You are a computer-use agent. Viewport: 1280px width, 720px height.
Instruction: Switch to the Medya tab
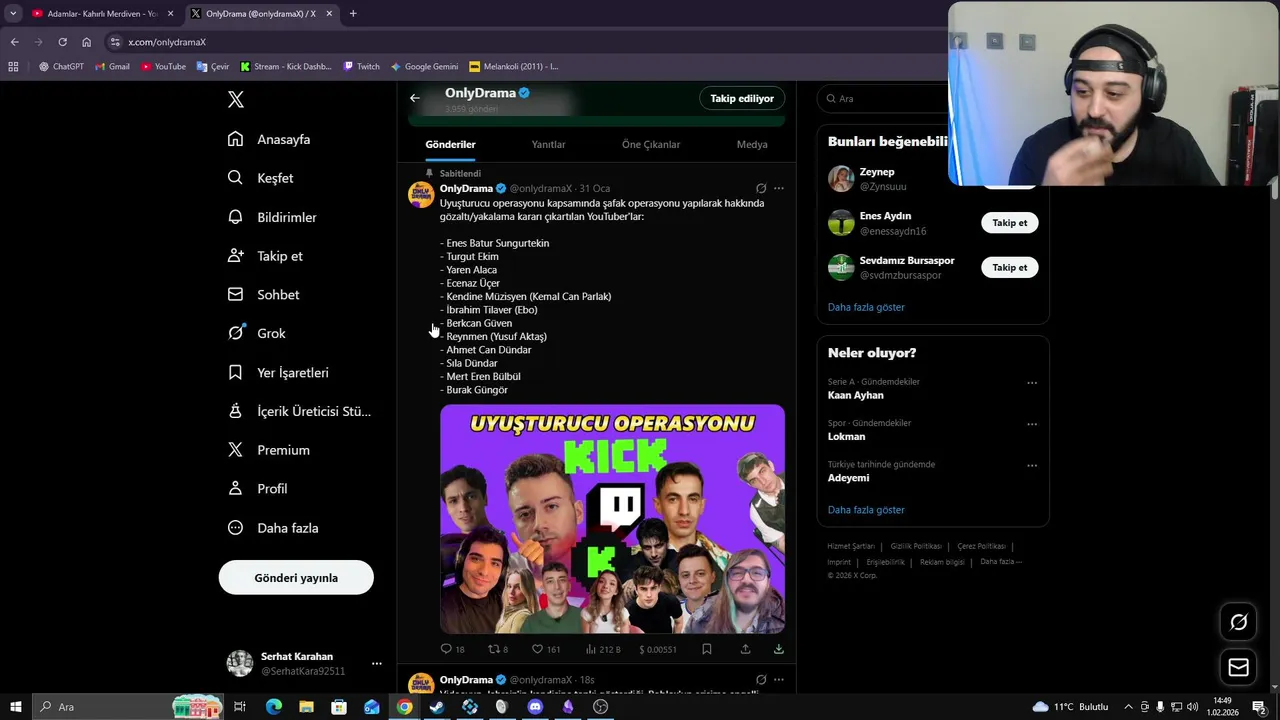pos(752,144)
